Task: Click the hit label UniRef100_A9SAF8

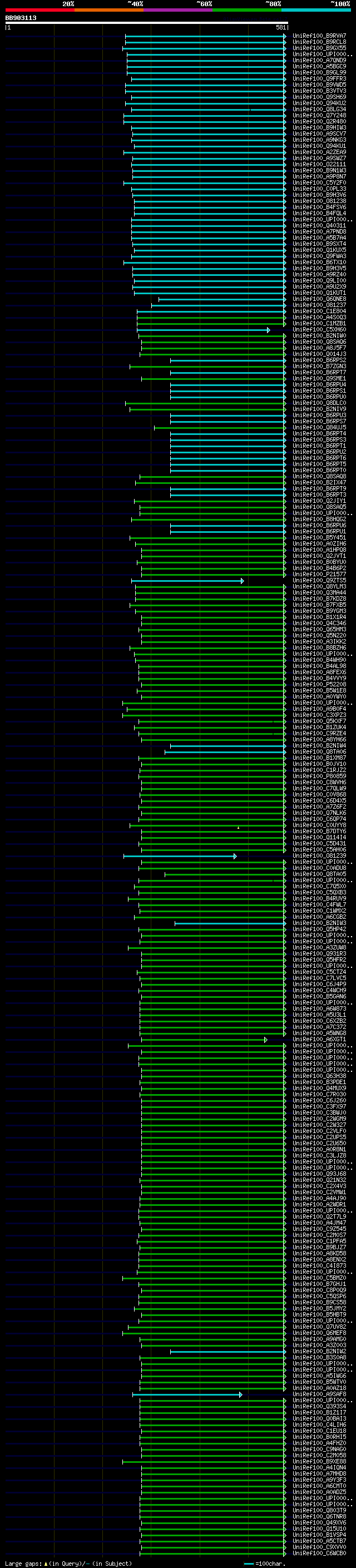Action: click(x=319, y=1395)
